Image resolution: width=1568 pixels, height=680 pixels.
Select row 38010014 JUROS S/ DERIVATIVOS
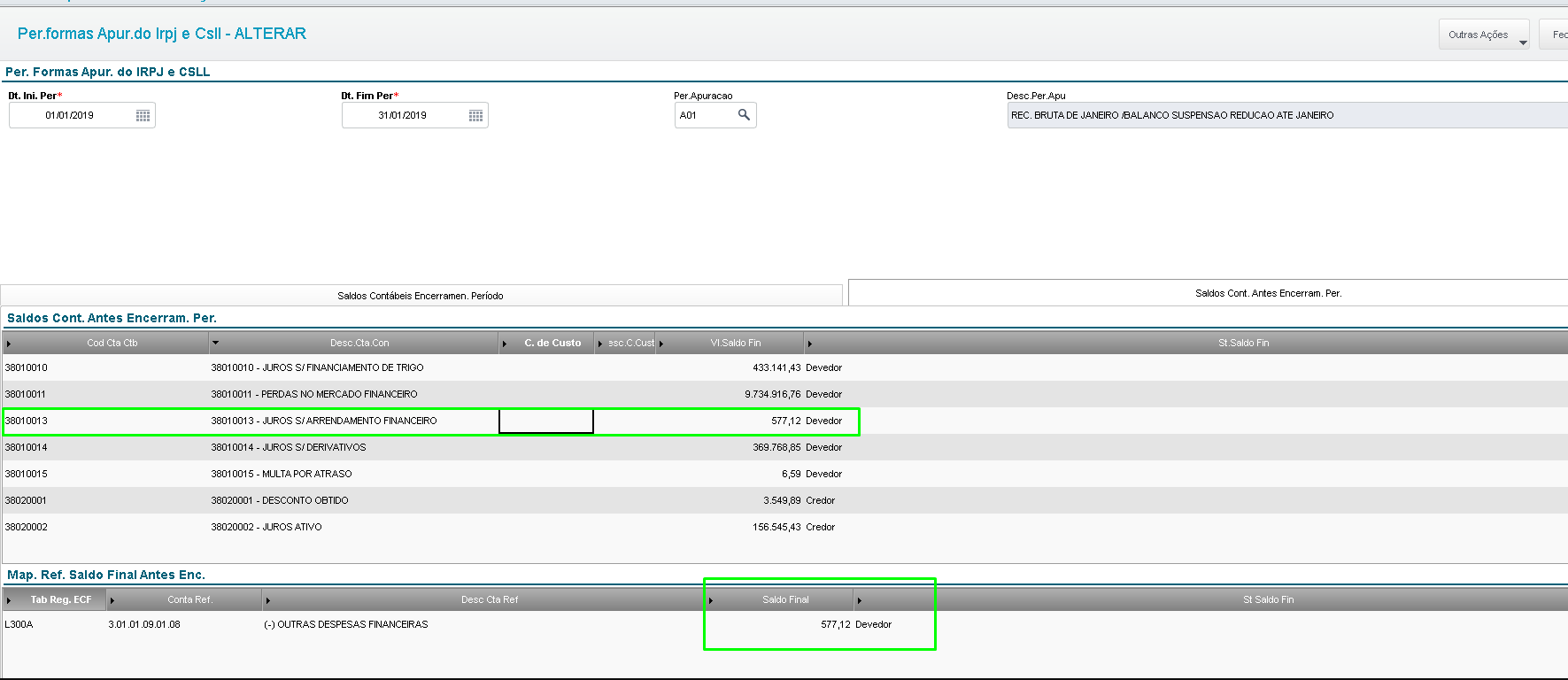coord(785,447)
